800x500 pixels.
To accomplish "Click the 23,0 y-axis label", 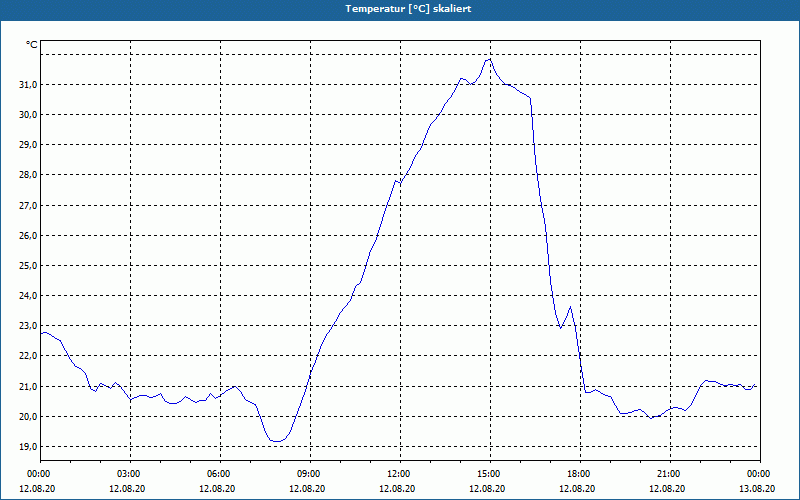I will 28,326.
